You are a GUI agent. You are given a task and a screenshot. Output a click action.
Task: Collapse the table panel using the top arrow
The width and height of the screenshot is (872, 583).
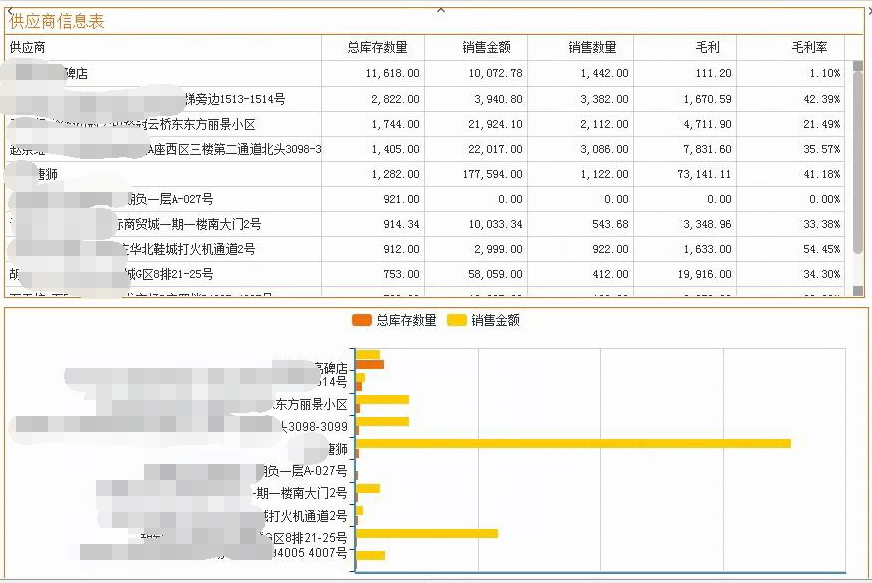pos(440,8)
